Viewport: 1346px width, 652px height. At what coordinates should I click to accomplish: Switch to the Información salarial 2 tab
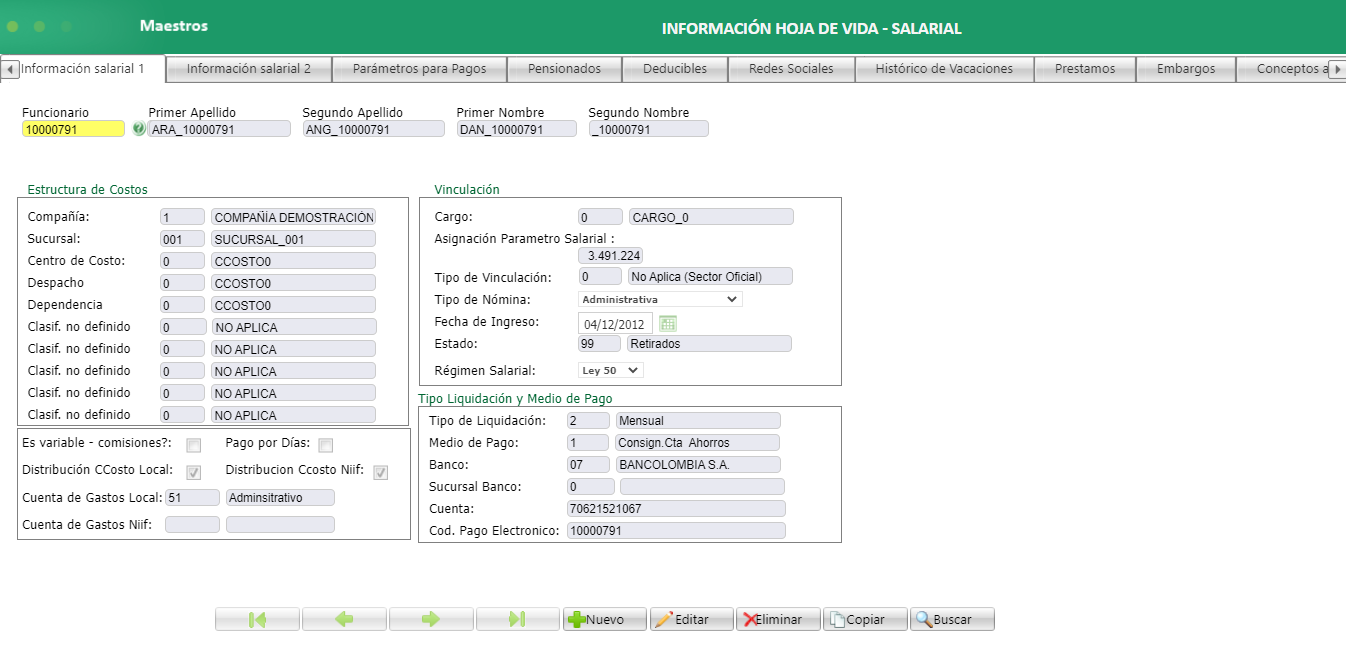click(x=250, y=69)
